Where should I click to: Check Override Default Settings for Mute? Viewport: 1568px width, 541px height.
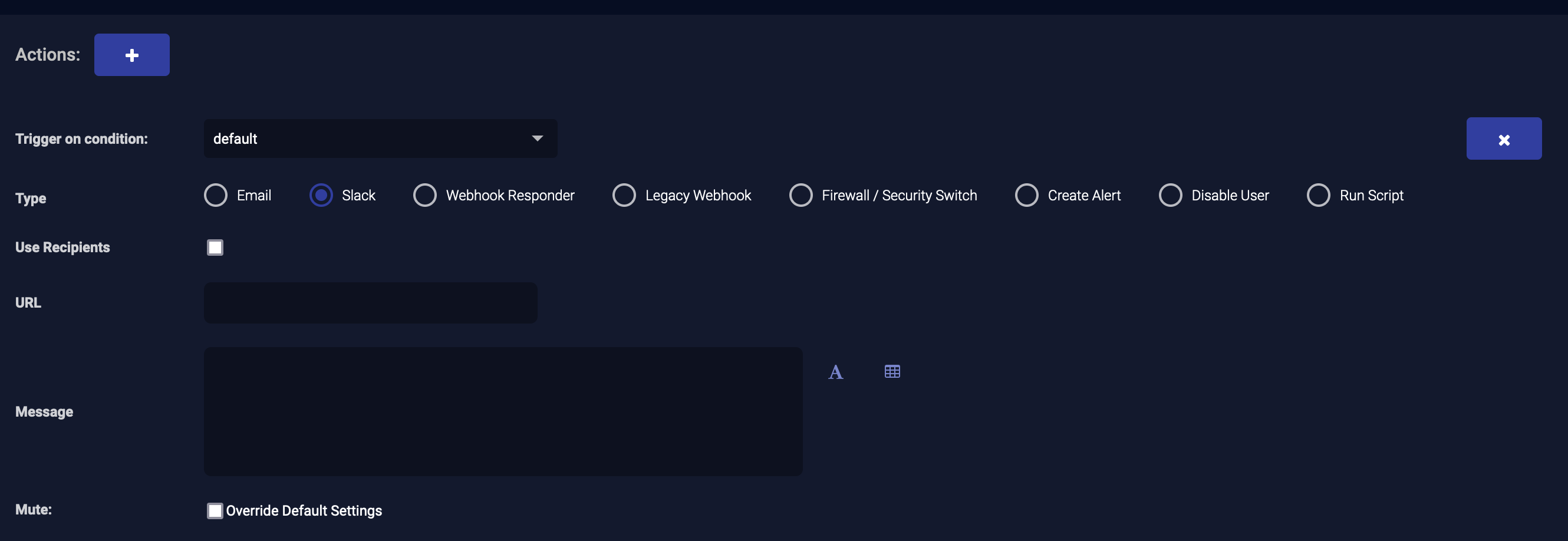coord(215,510)
